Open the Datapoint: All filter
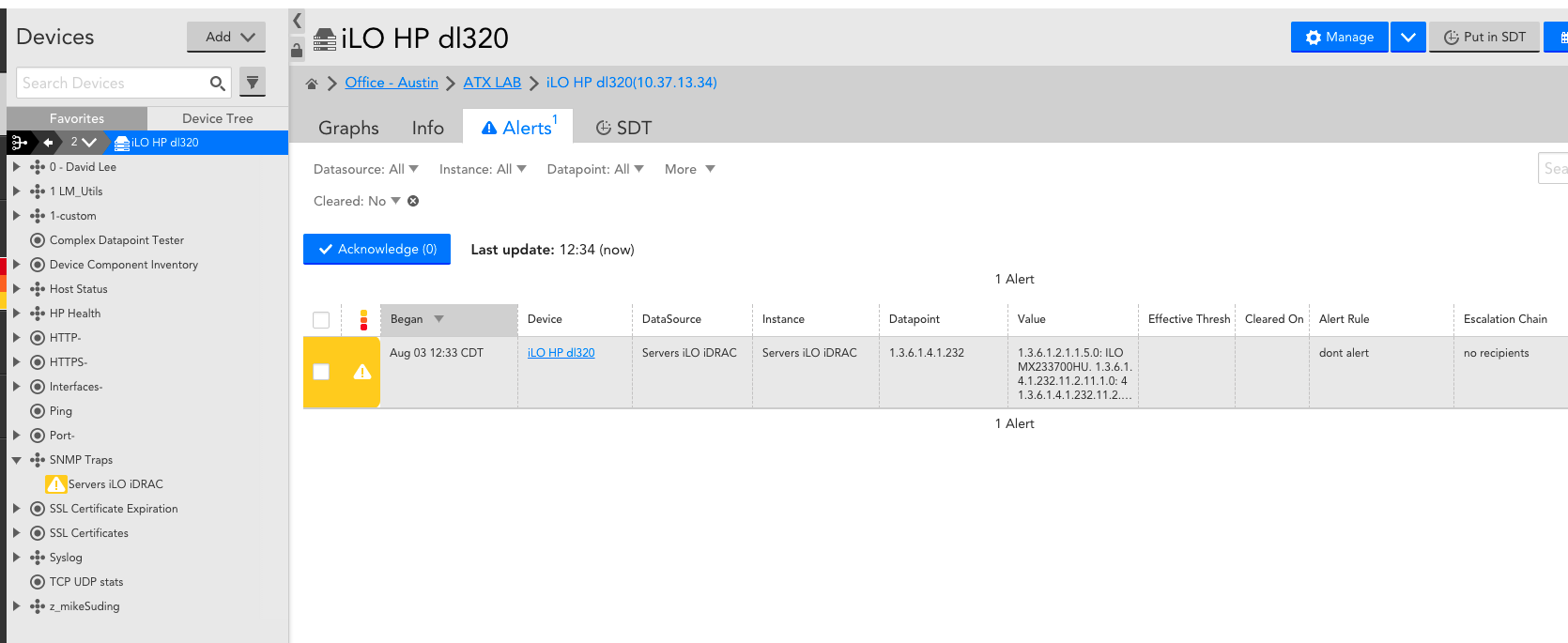 point(595,169)
